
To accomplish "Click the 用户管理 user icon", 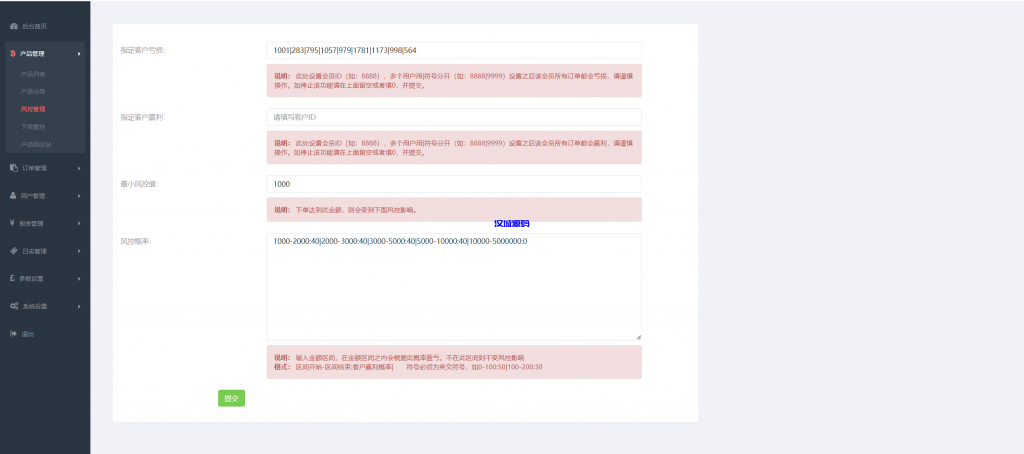I will [14, 195].
